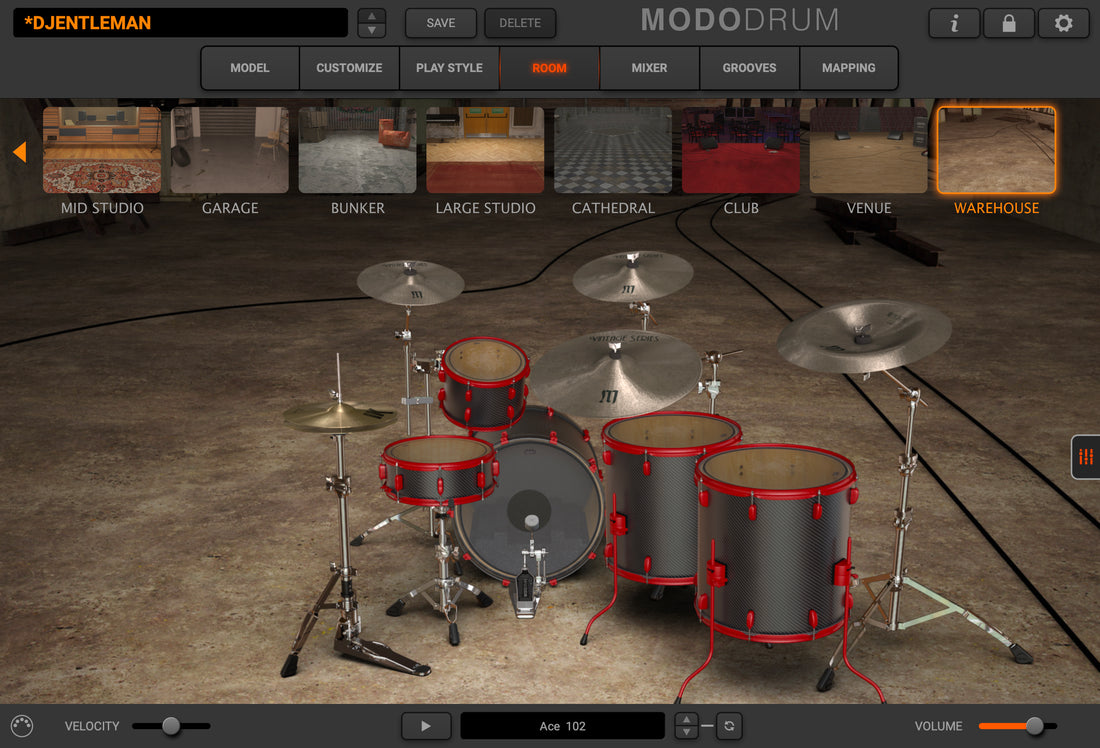Open the GROOVES tab
The image size is (1100, 748).
pos(749,68)
